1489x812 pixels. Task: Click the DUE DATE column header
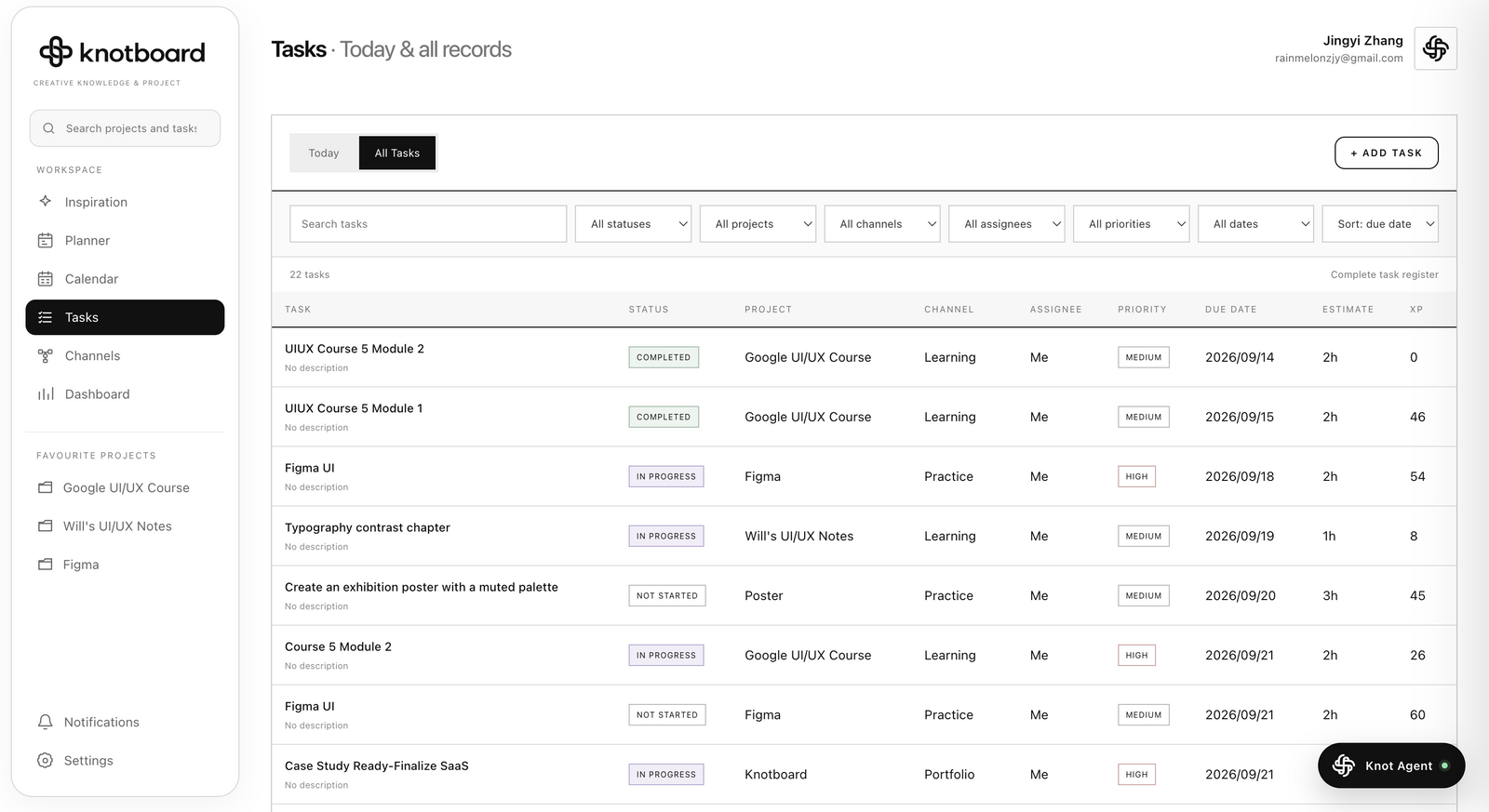(1230, 309)
